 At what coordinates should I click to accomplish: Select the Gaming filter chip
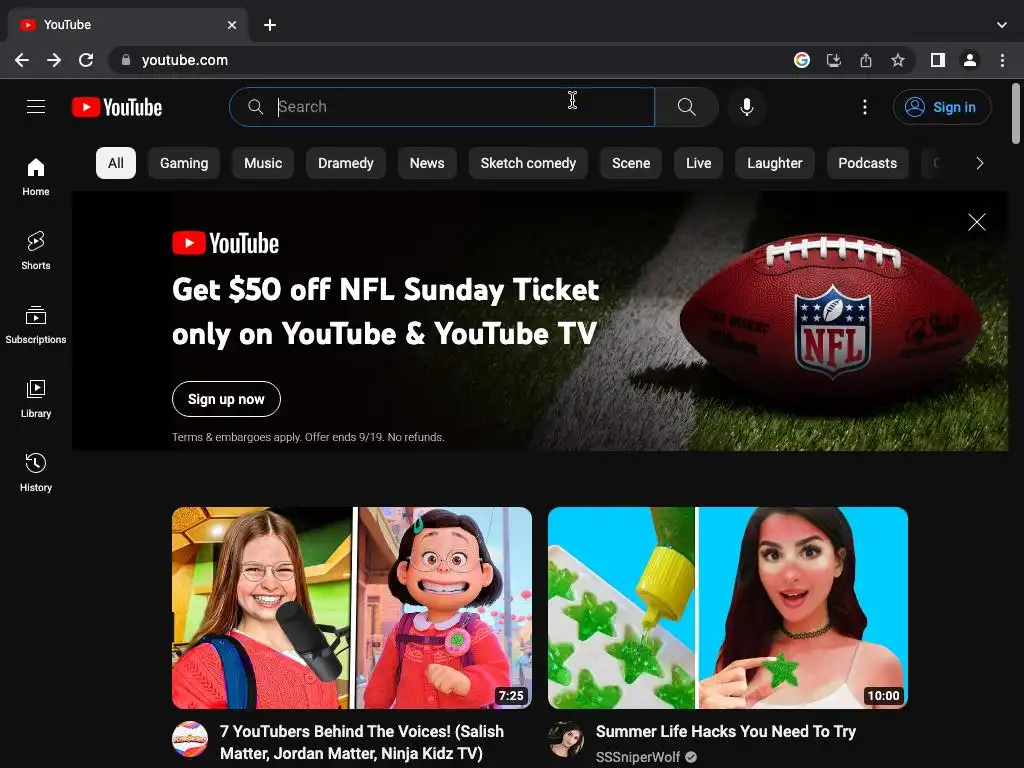click(184, 163)
